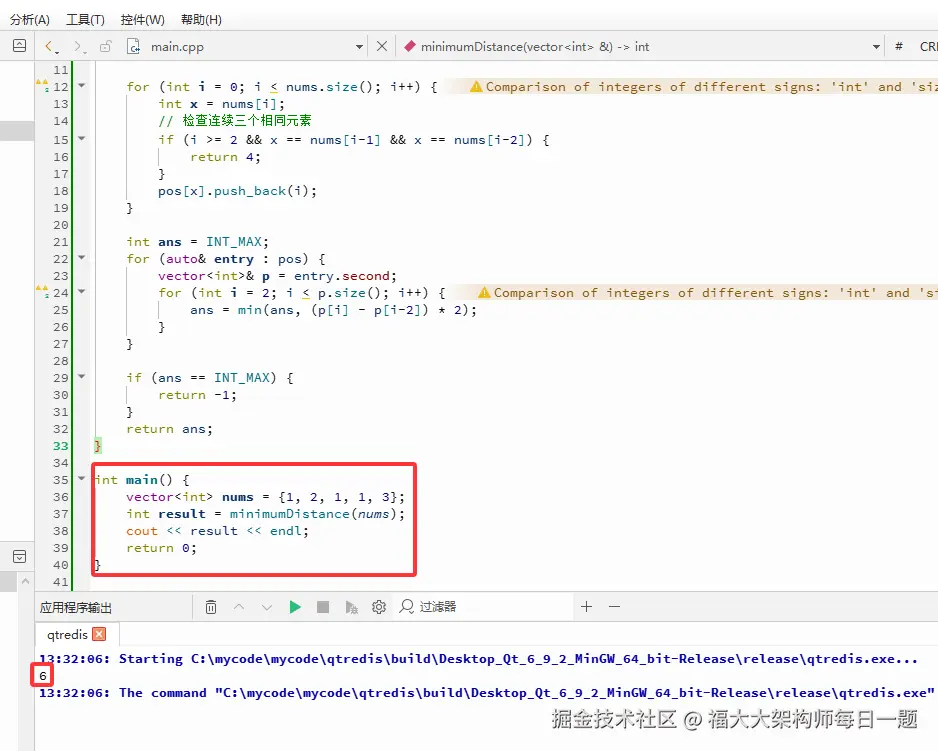Image resolution: width=938 pixels, height=751 pixels.
Task: Go back to previous cursor location
Action: (50, 47)
